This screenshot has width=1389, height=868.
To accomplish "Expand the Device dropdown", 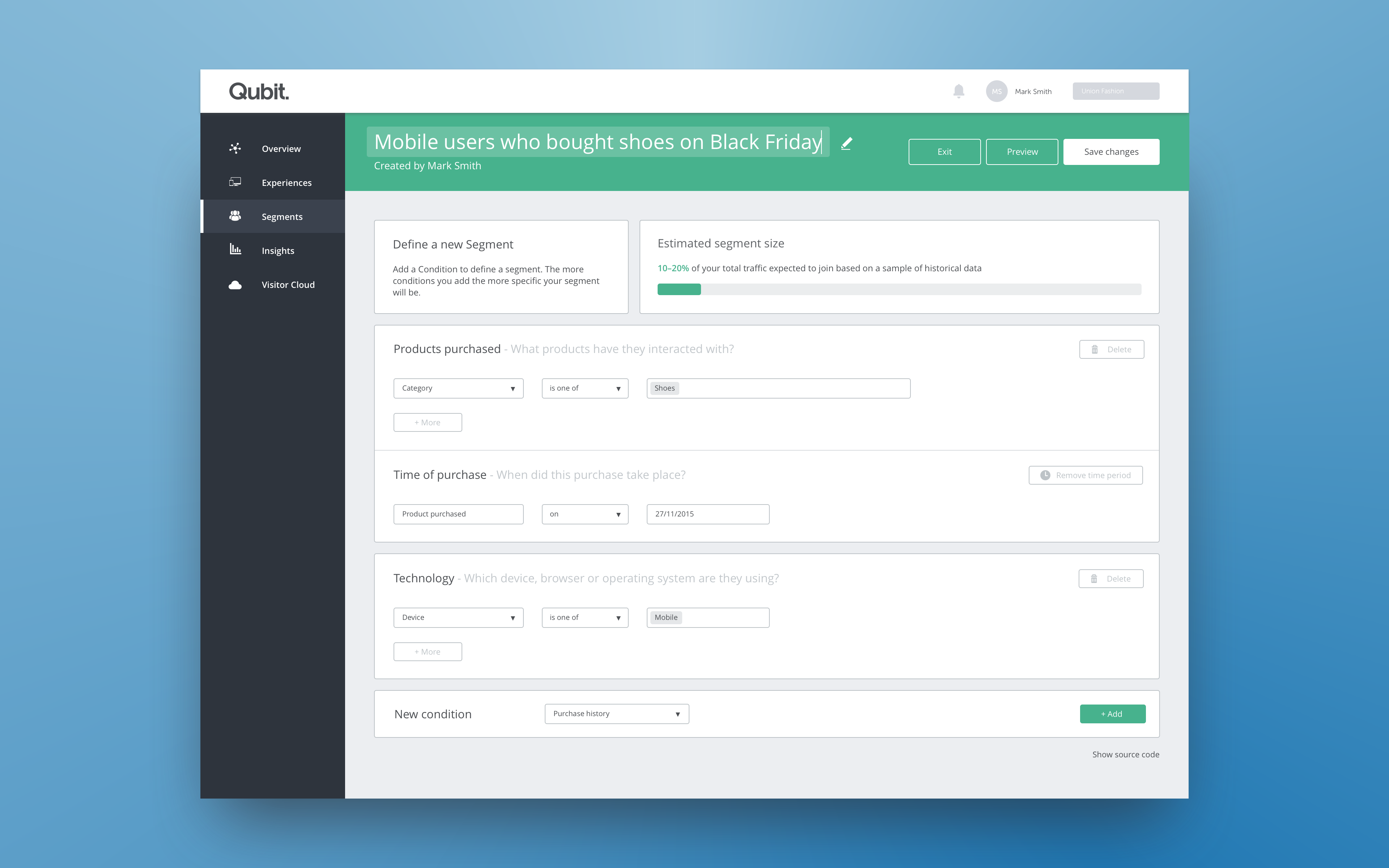I will tap(458, 617).
